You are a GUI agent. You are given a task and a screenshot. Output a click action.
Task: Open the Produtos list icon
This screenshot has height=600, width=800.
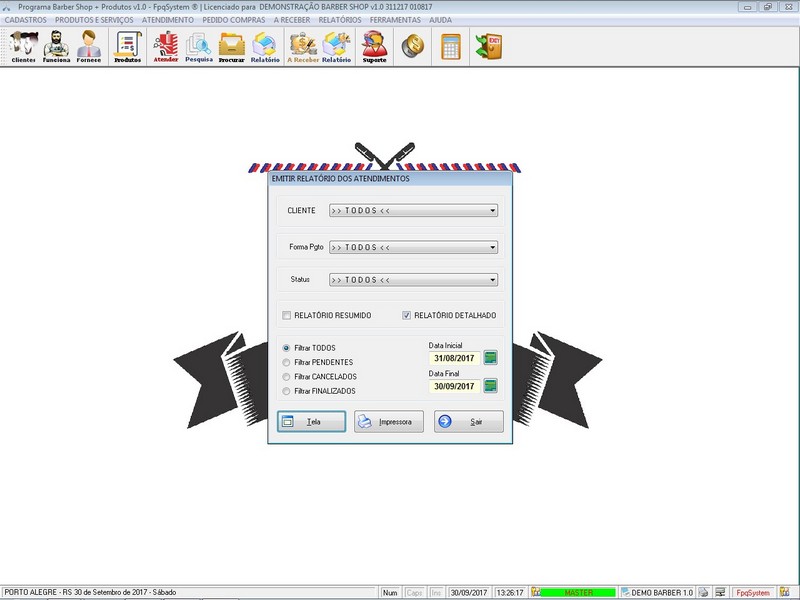[128, 47]
